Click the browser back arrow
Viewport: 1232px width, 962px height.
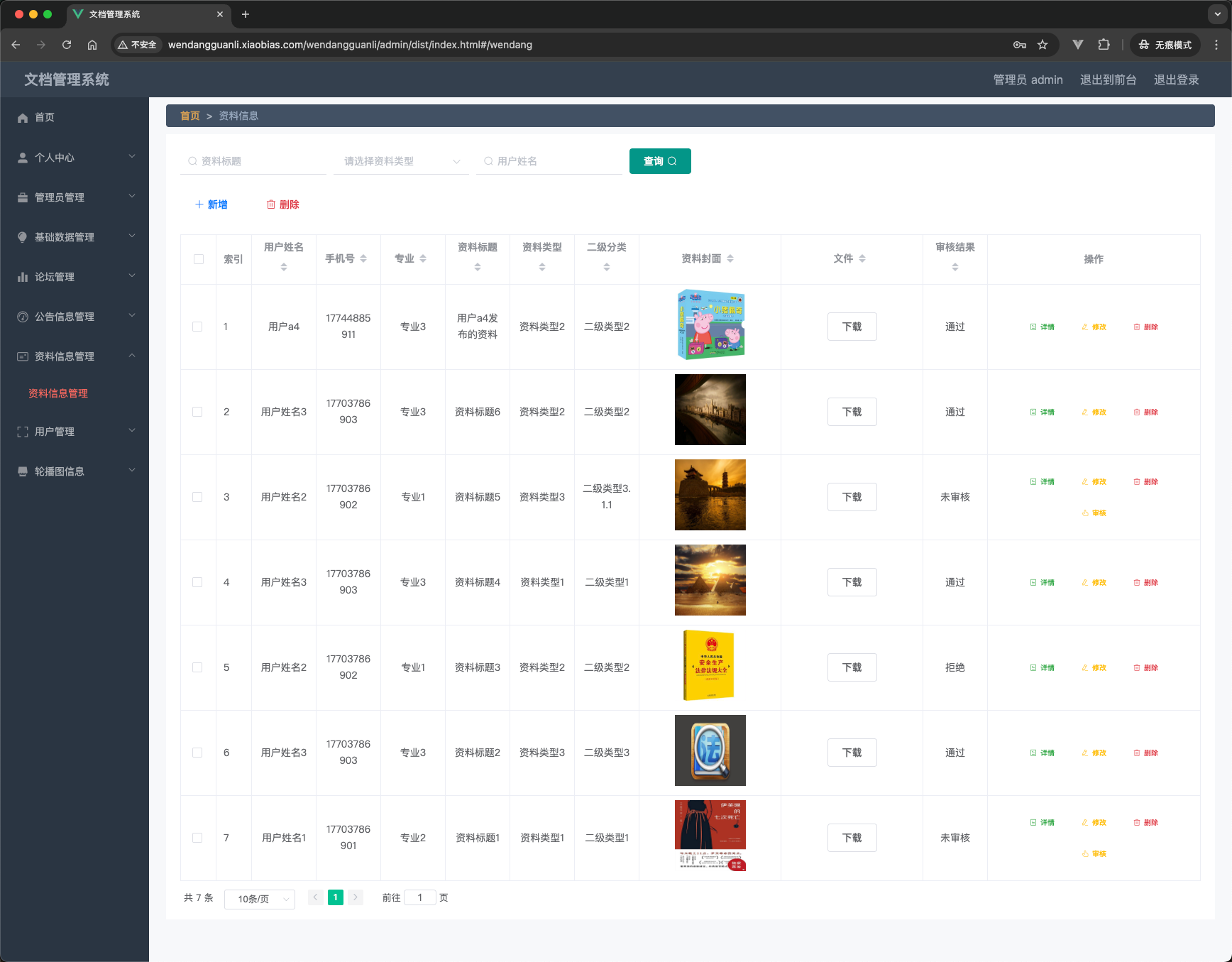coord(16,45)
